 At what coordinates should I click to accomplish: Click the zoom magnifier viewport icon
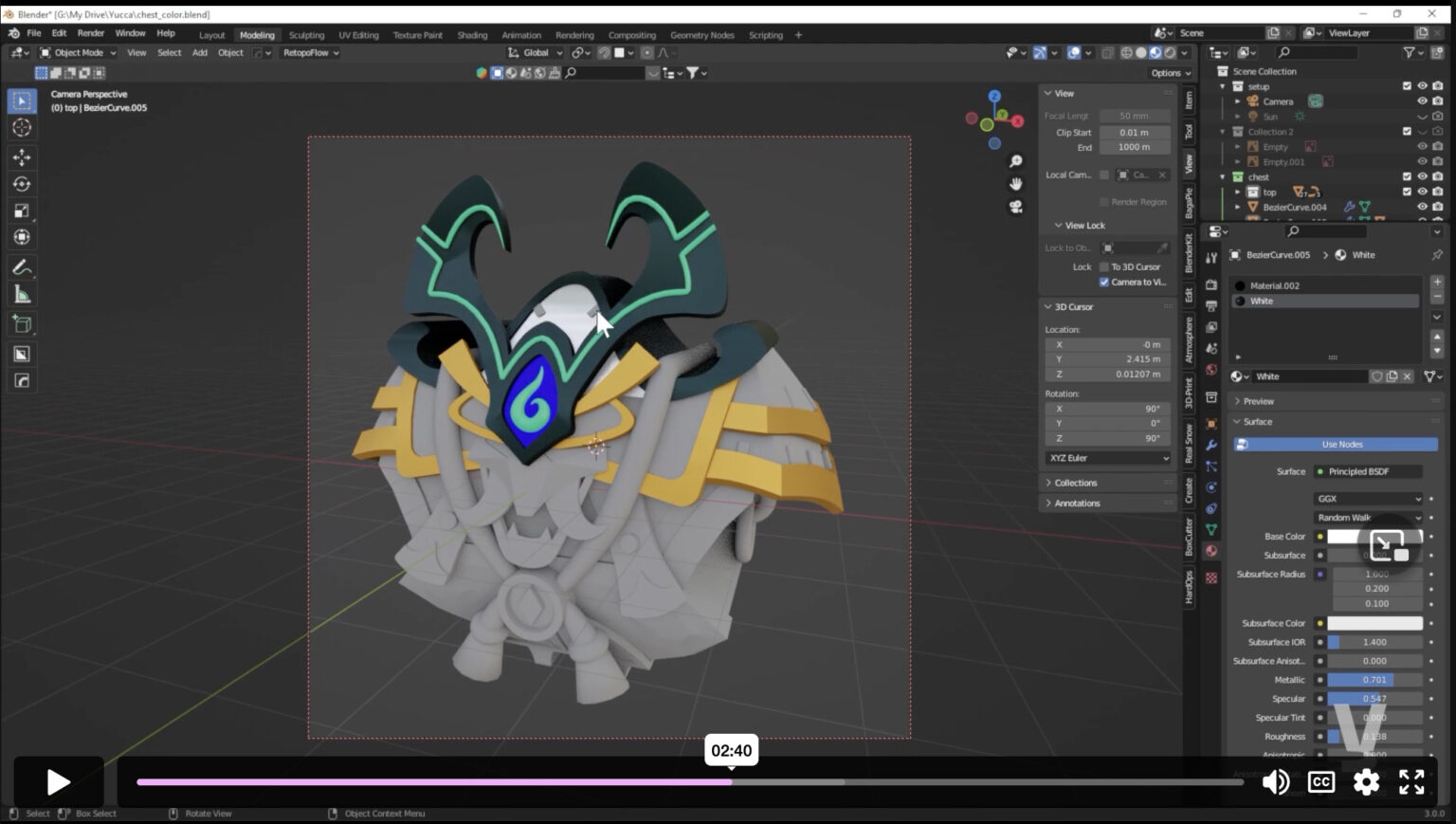pyautogui.click(x=1015, y=161)
